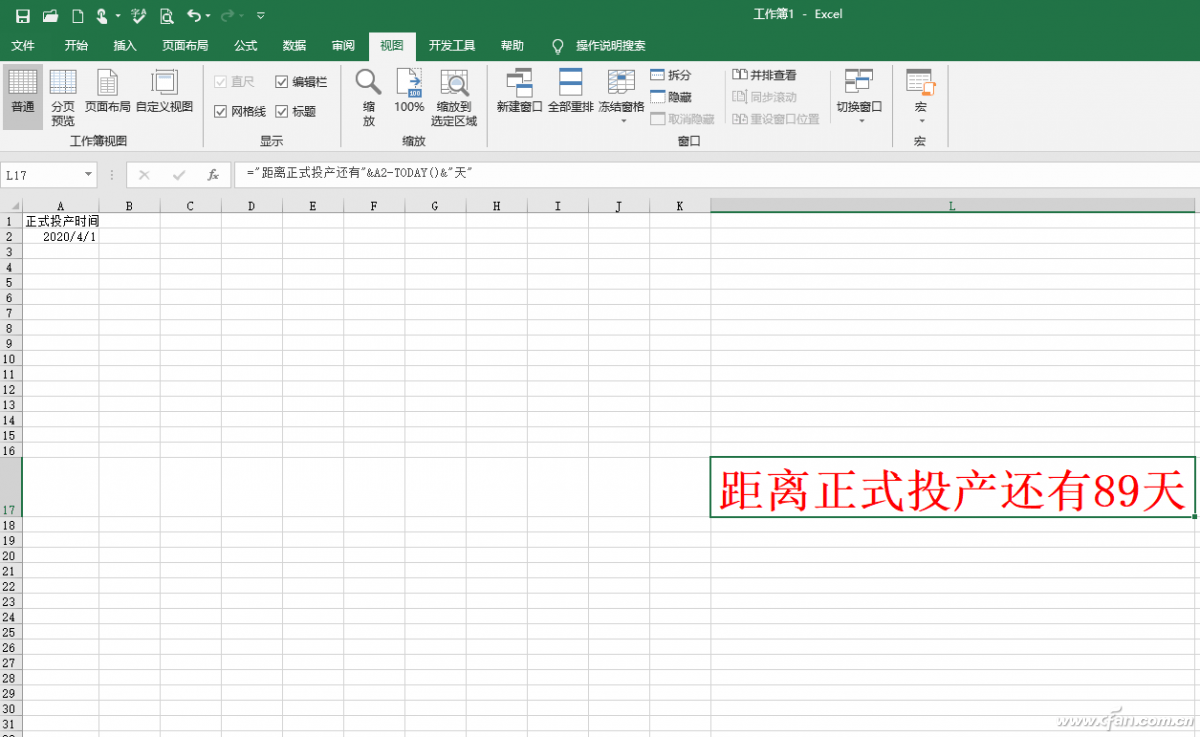
Task: Open the Formulas ribbon tab
Action: [245, 46]
